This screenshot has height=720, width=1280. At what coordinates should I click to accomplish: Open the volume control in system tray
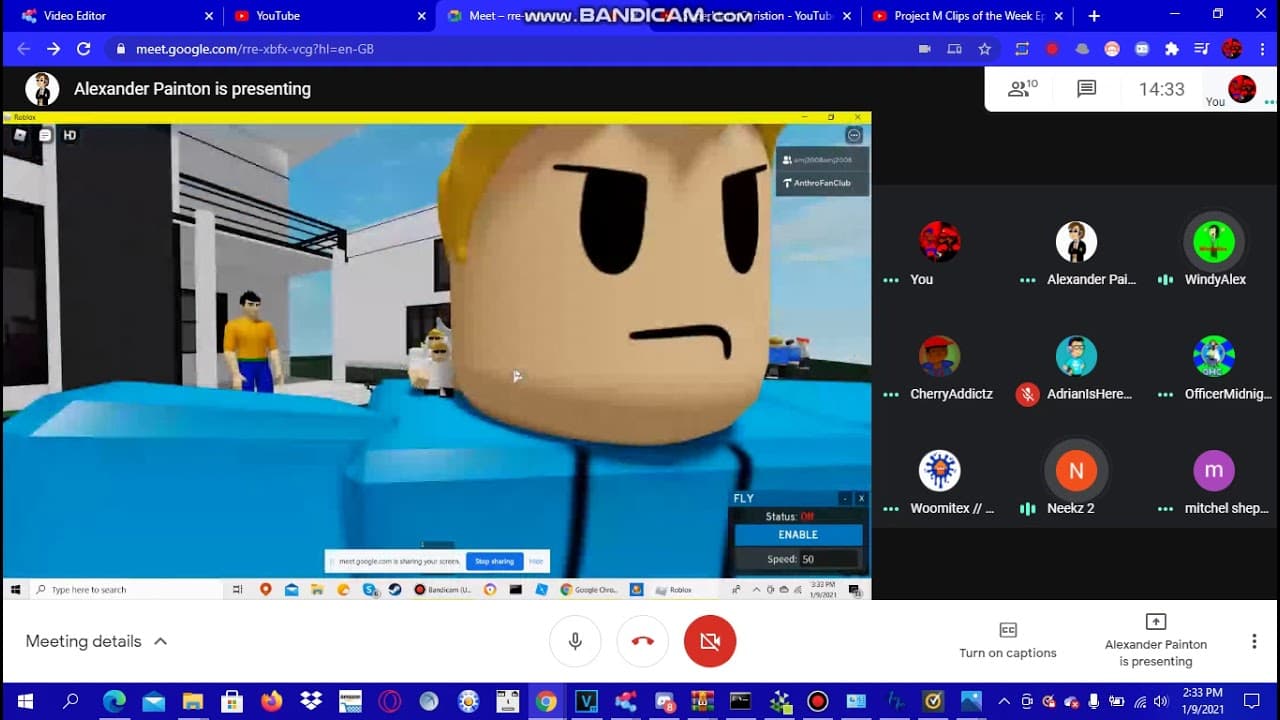pos(1160,701)
